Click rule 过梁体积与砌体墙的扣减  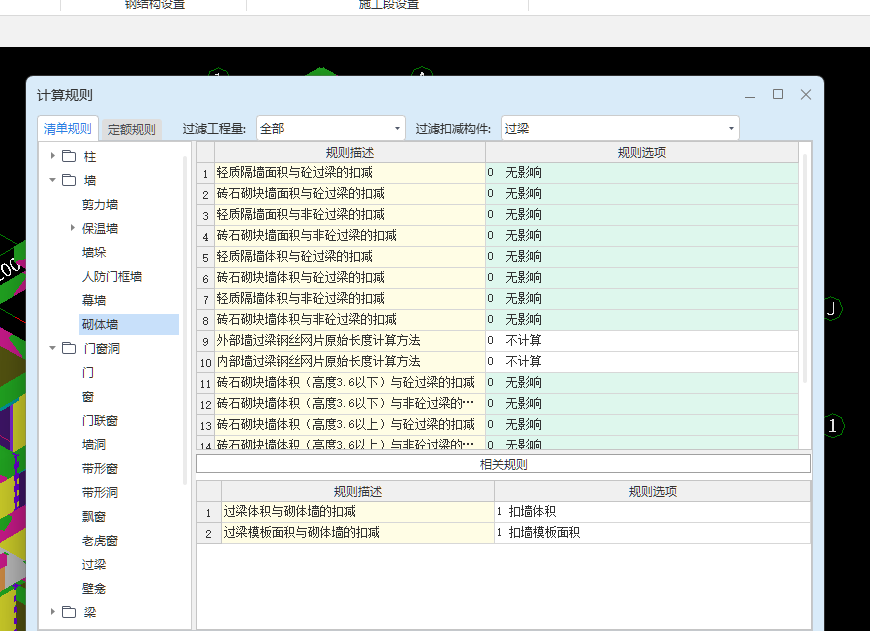pyautogui.click(x=358, y=512)
